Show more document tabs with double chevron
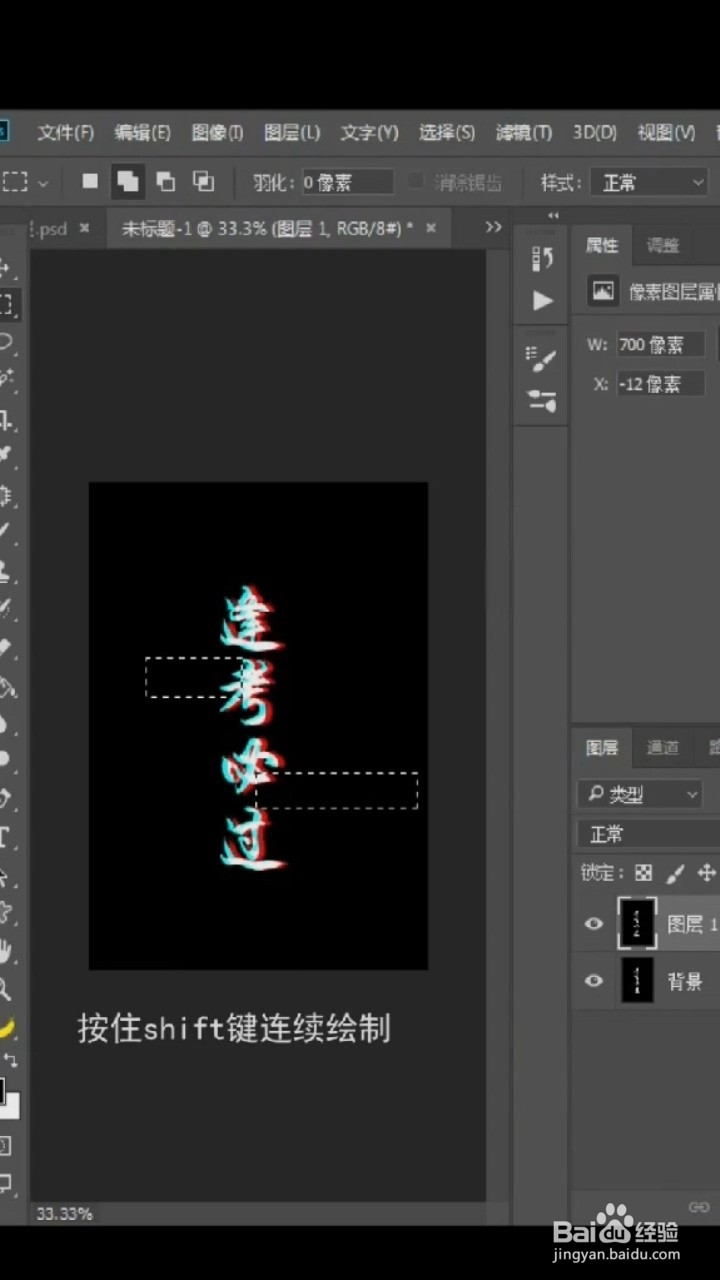 (x=493, y=228)
